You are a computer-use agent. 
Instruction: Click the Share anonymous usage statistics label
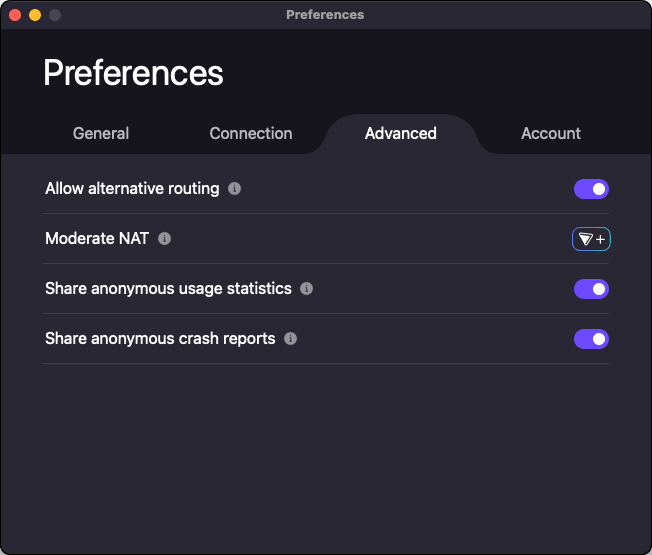[168, 289]
